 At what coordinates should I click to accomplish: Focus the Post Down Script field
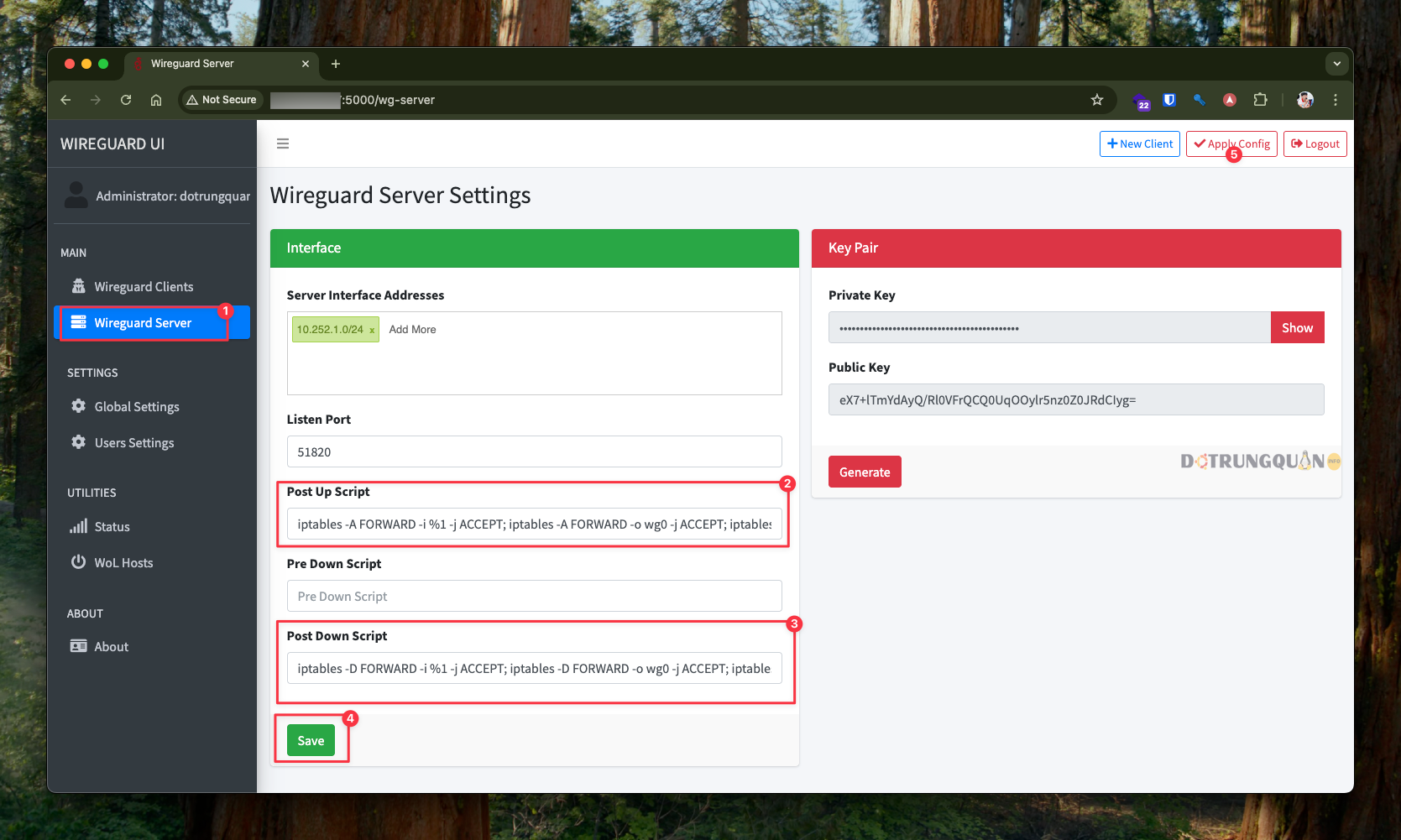(535, 668)
